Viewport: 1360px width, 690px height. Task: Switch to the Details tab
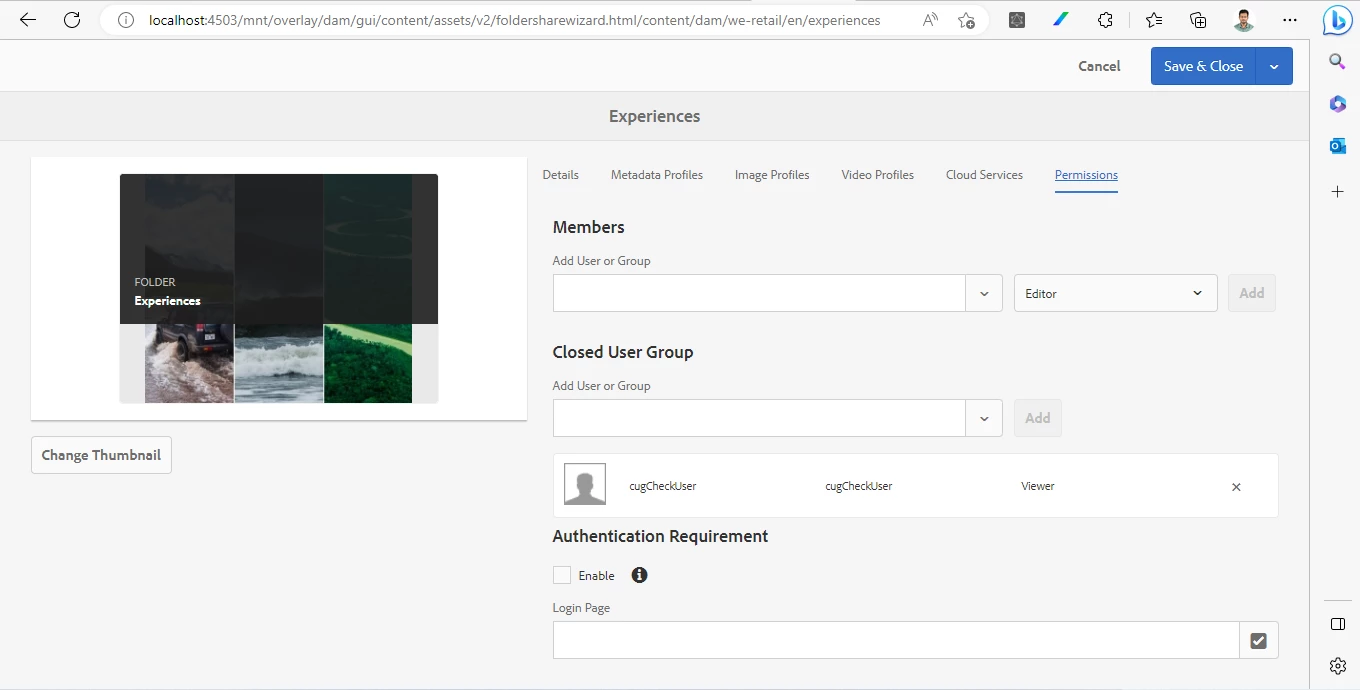(x=560, y=175)
